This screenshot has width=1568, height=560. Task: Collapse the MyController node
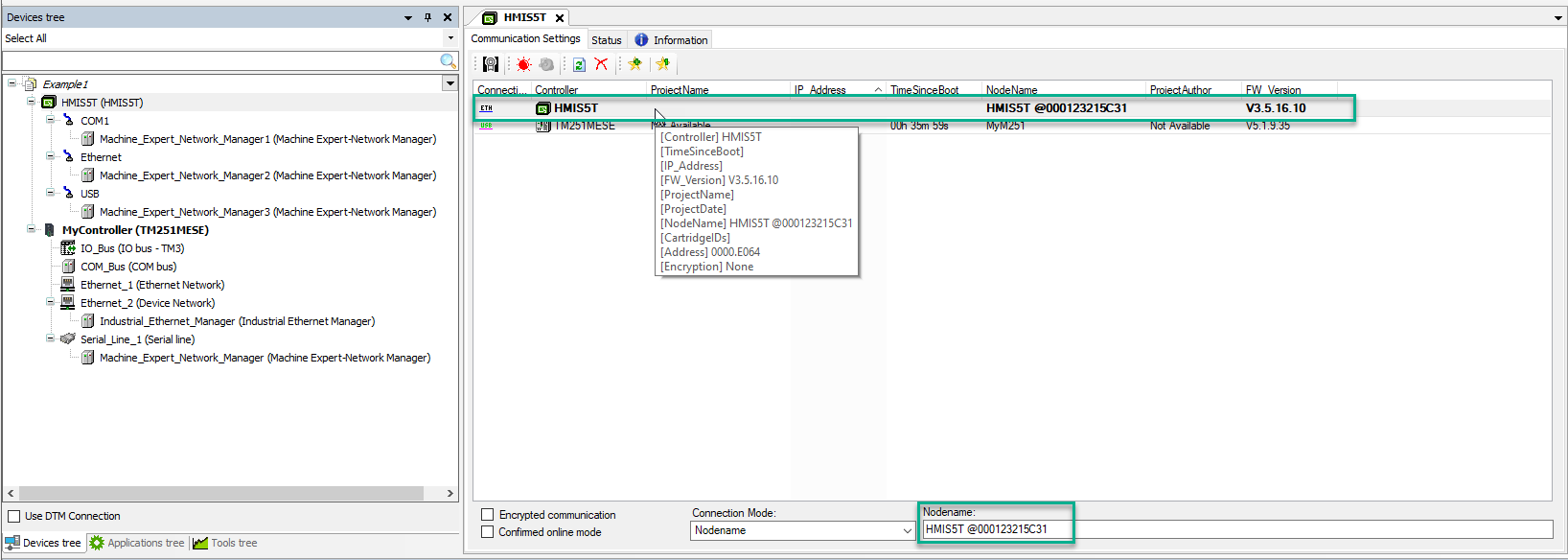31,229
